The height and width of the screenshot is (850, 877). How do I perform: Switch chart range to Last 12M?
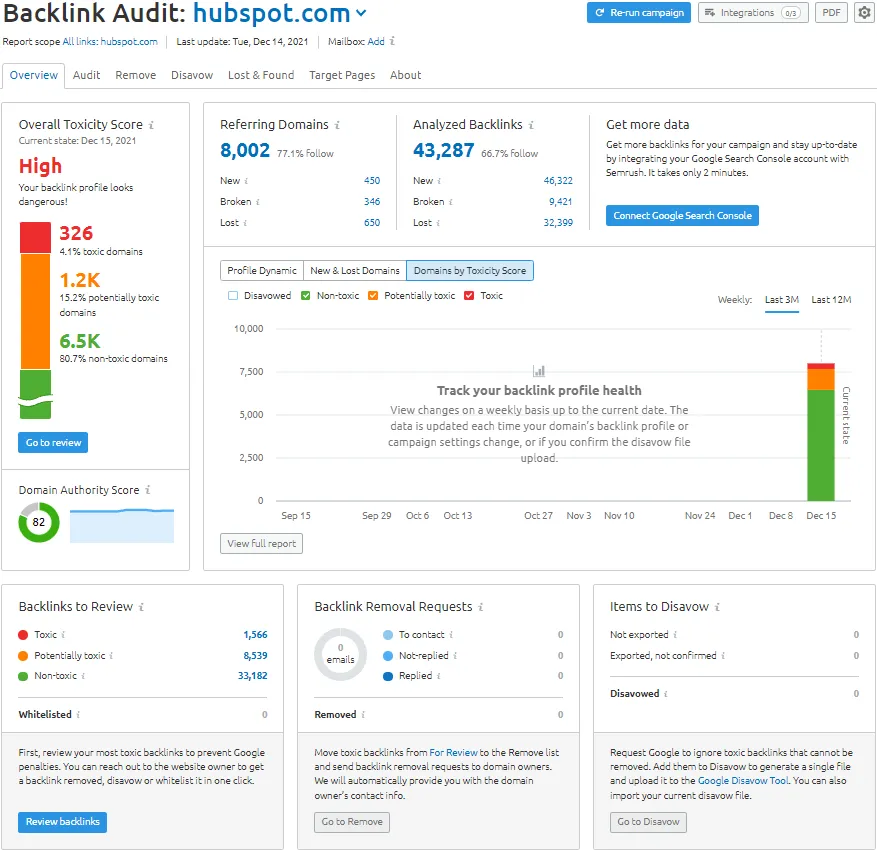pyautogui.click(x=831, y=300)
